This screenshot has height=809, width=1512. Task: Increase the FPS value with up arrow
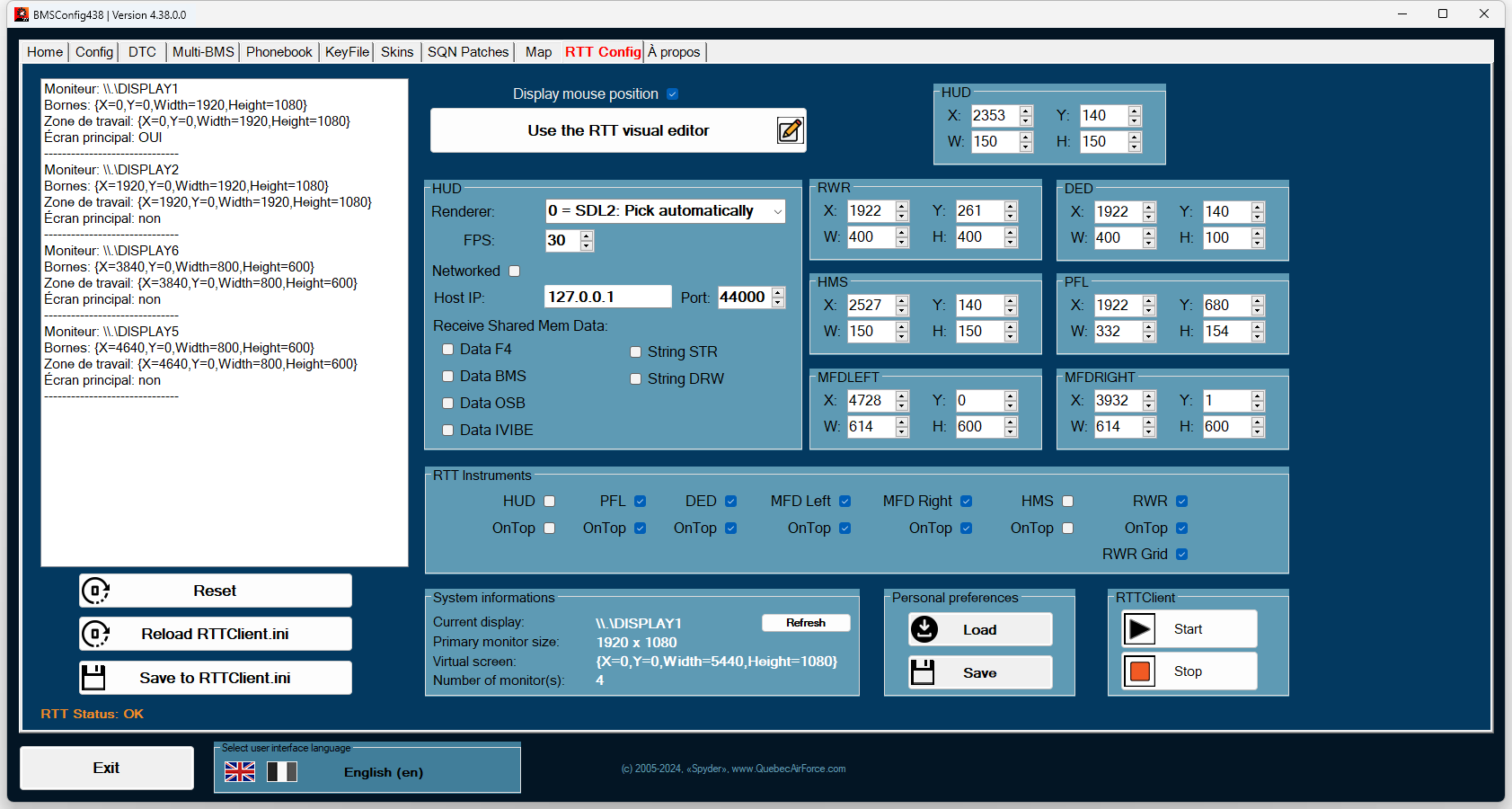tap(588, 236)
